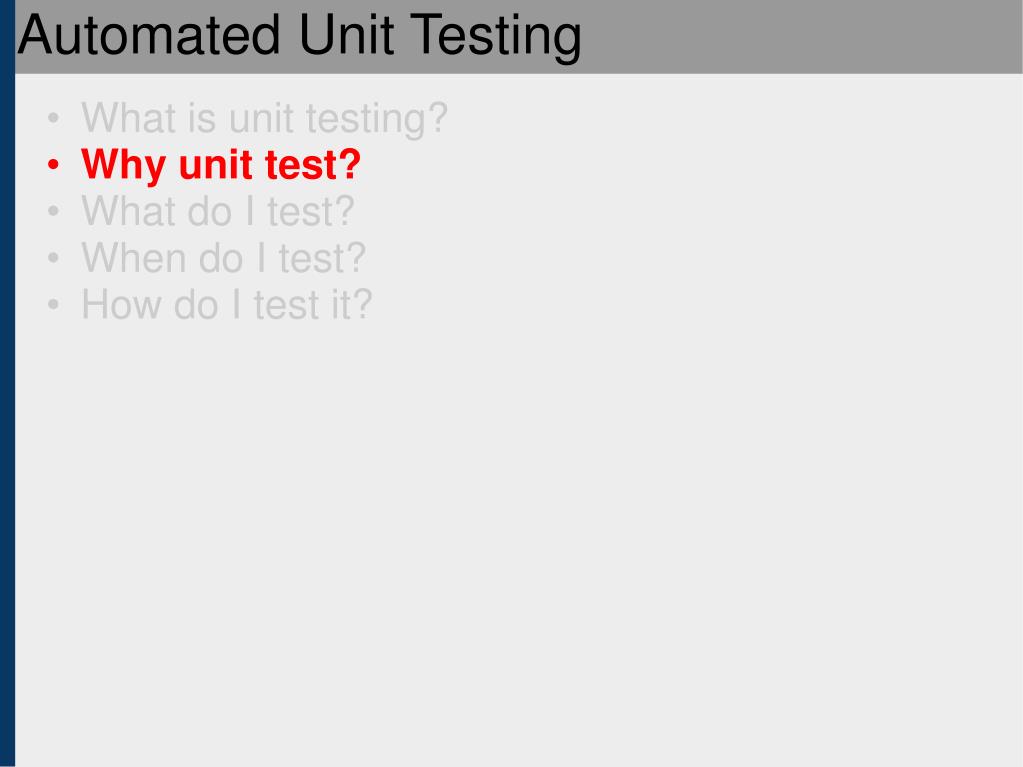Screen dimensions: 1023x767
Task: Click the 'What do I test?' bullet text
Action: click(217, 211)
